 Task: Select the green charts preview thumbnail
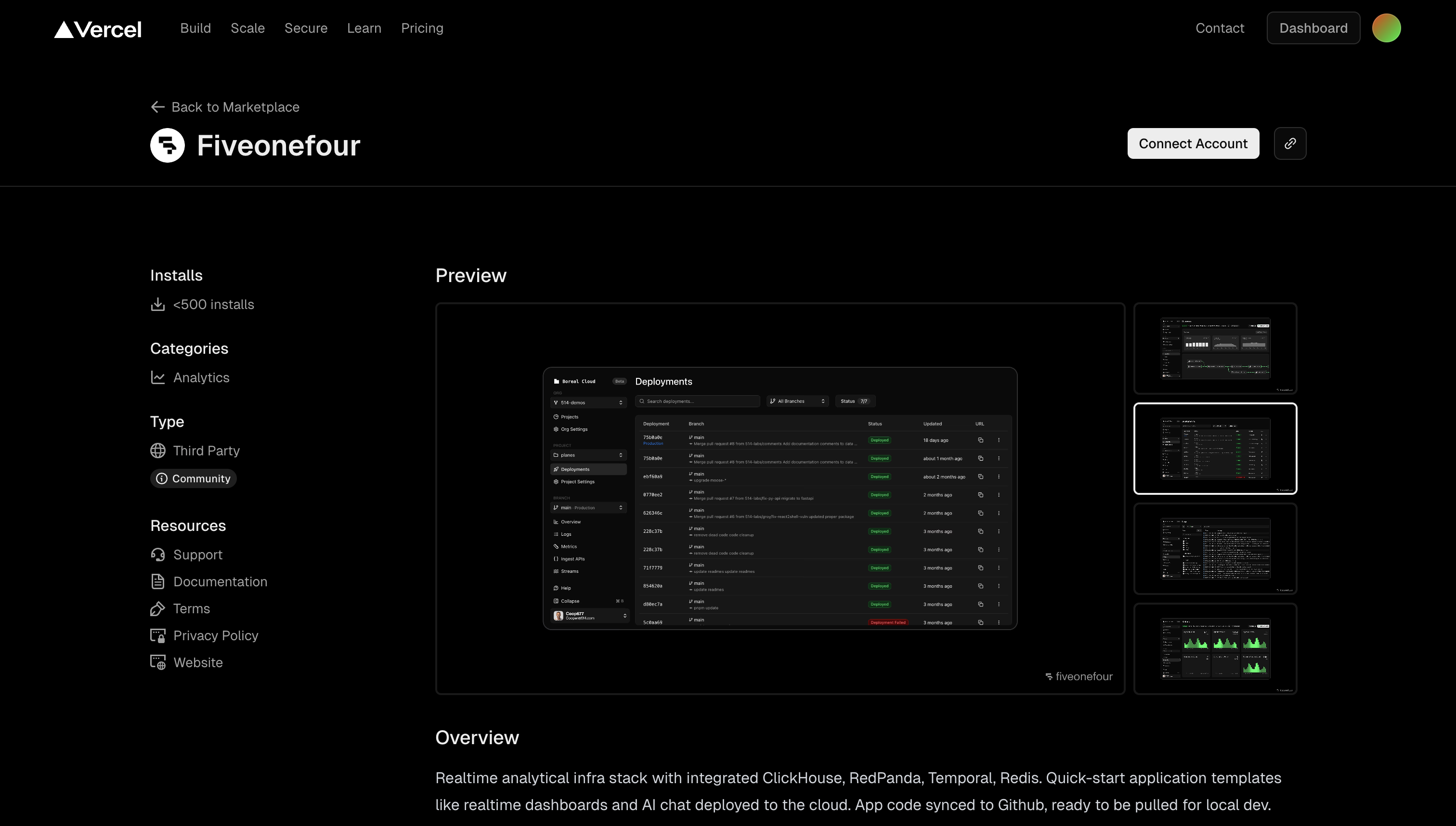[1215, 648]
